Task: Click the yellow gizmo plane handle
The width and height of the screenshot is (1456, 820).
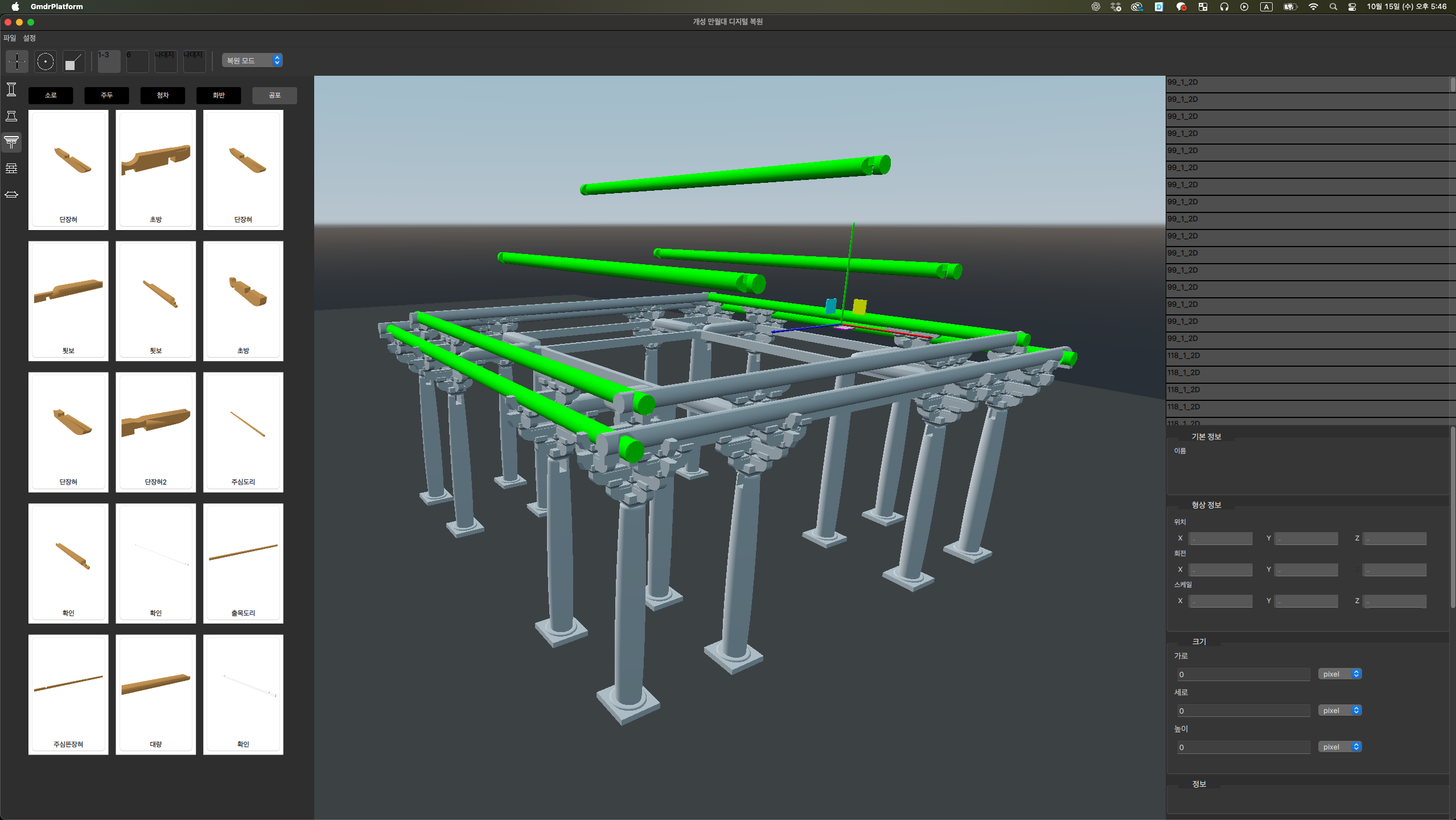Action: (859, 307)
